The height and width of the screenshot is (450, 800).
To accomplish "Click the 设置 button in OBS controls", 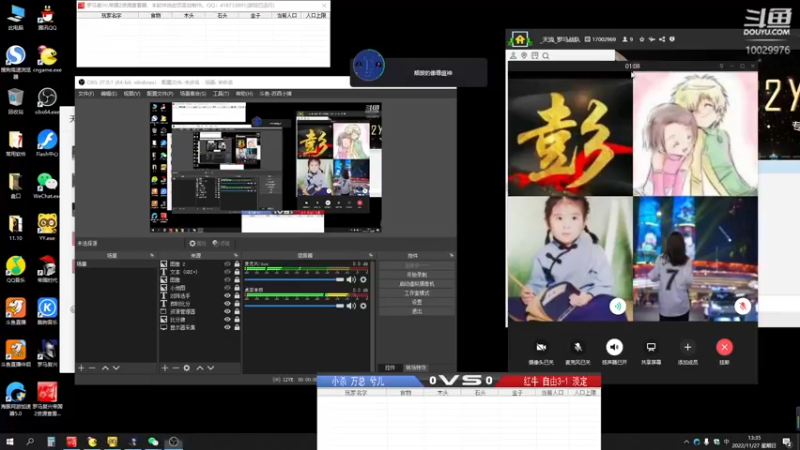I will (x=417, y=302).
